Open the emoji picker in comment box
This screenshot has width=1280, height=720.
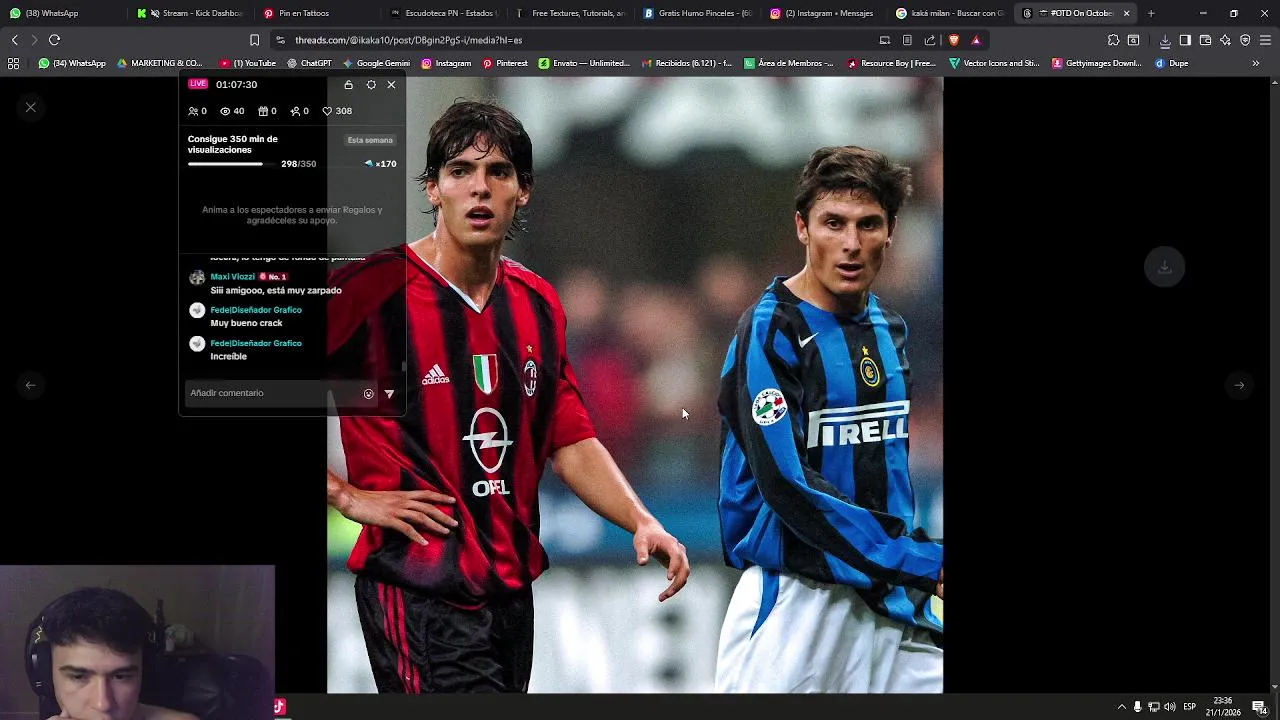368,394
